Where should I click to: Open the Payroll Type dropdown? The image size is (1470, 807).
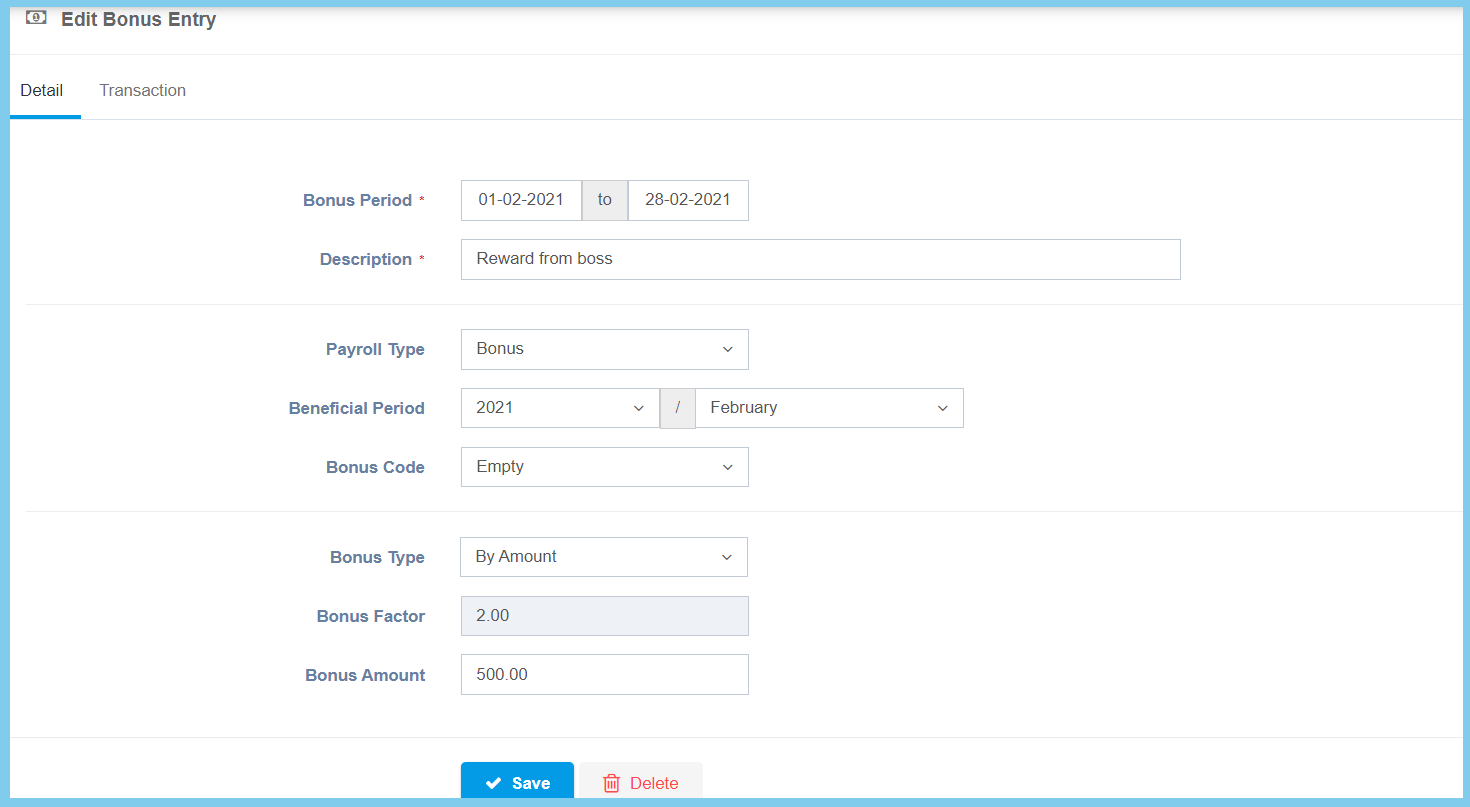604,349
